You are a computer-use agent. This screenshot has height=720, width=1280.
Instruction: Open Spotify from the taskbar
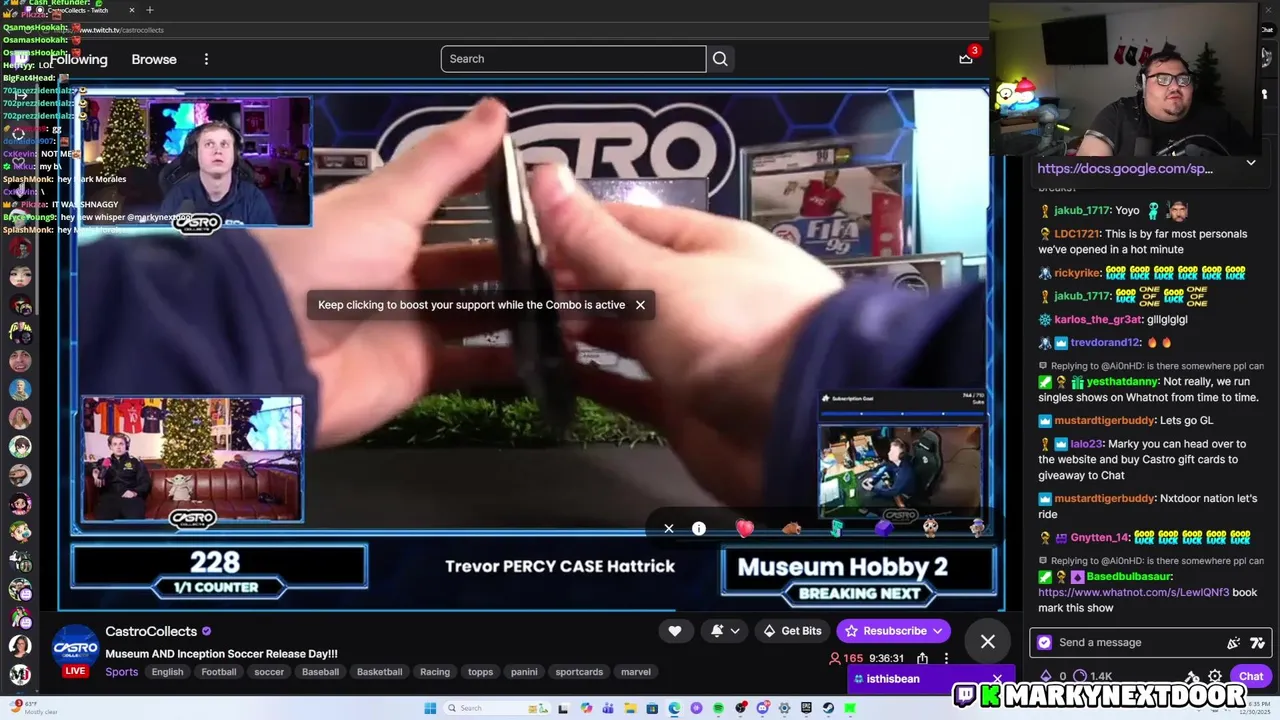[x=718, y=708]
